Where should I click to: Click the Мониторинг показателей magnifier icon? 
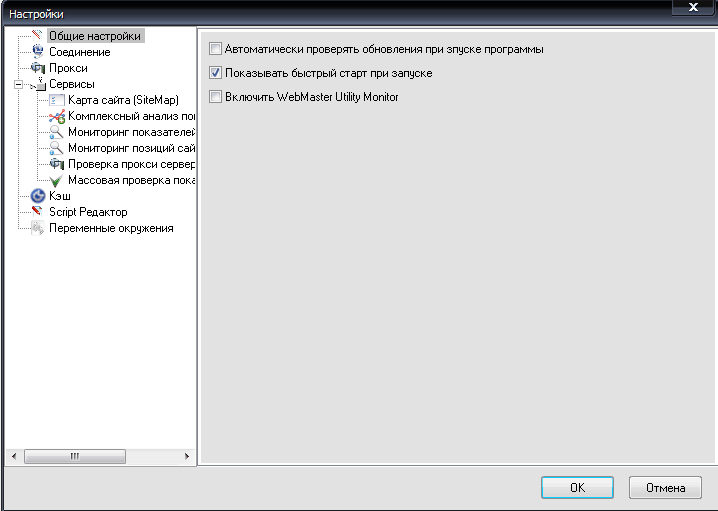pos(57,132)
